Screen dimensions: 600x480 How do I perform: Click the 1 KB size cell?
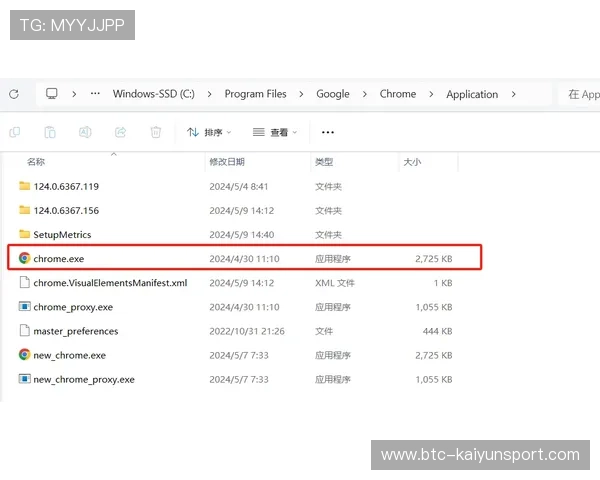pyautogui.click(x=443, y=283)
